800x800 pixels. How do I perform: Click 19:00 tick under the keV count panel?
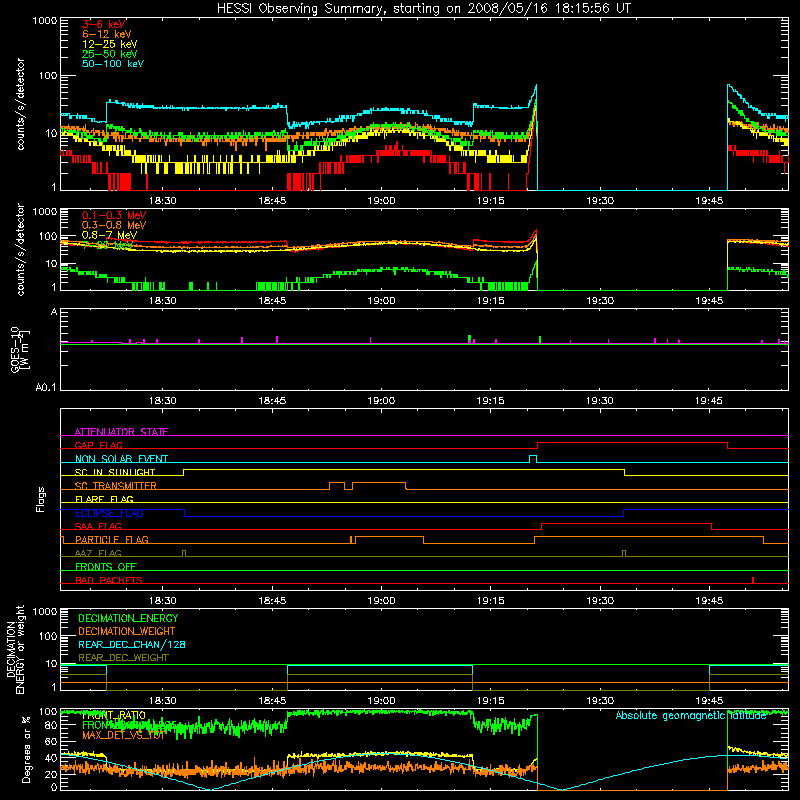coord(381,201)
